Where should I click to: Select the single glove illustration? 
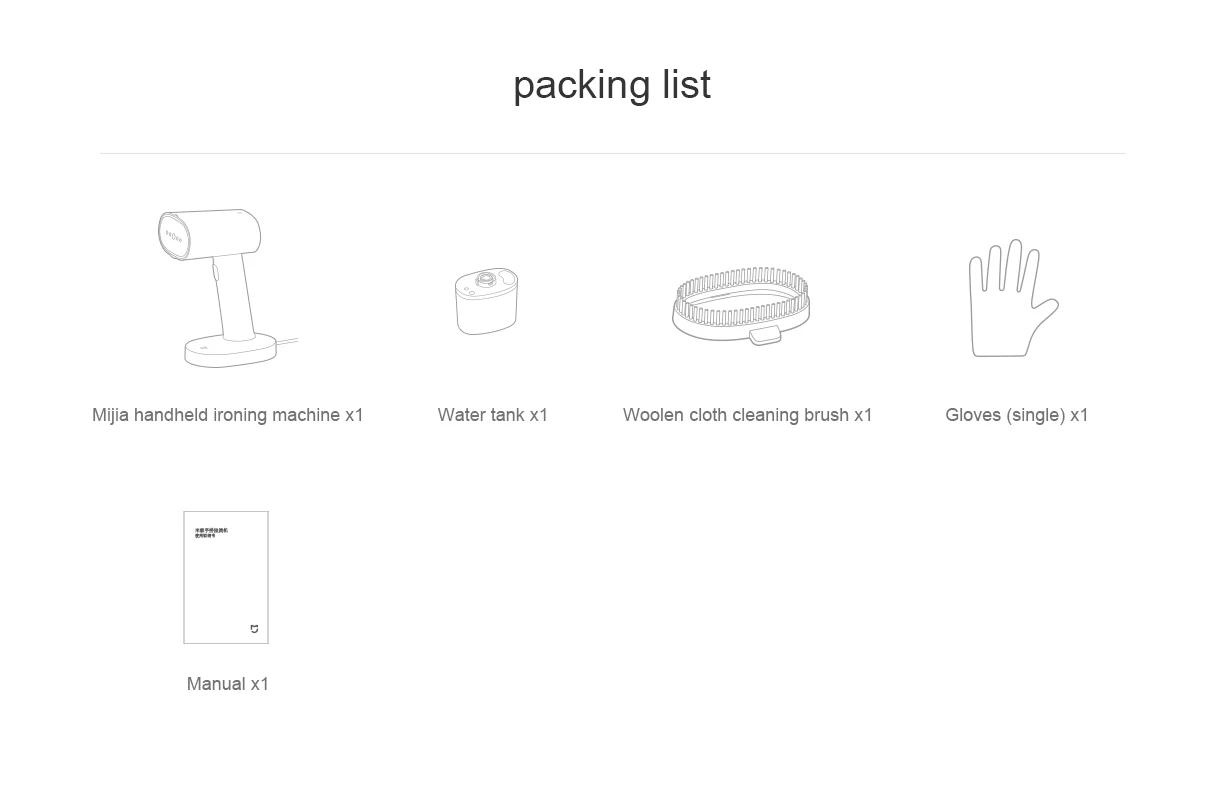(1013, 298)
